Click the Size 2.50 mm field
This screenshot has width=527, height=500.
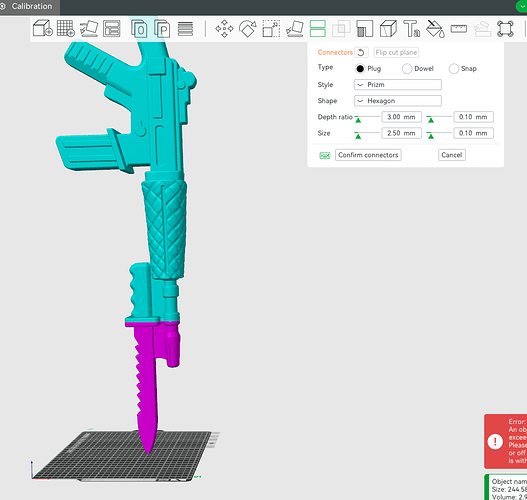pyautogui.click(x=402, y=133)
